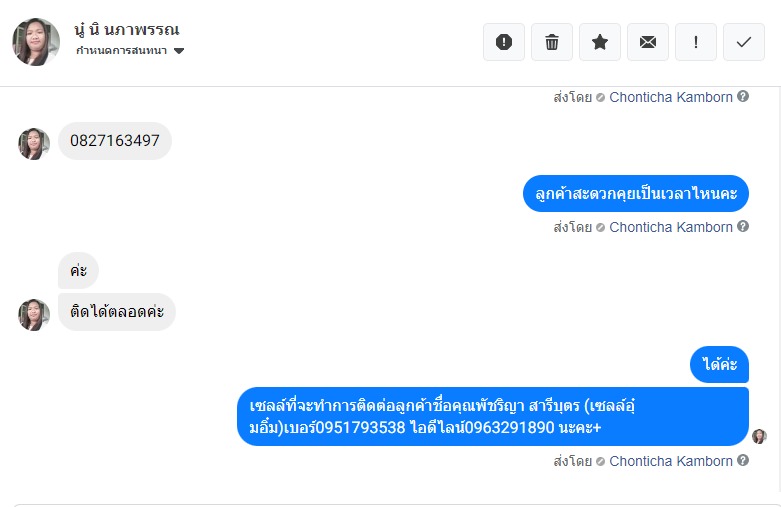Viewport: 781px width, 507px height.
Task: Delete conversation with the trash icon
Action: pyautogui.click(x=552, y=42)
